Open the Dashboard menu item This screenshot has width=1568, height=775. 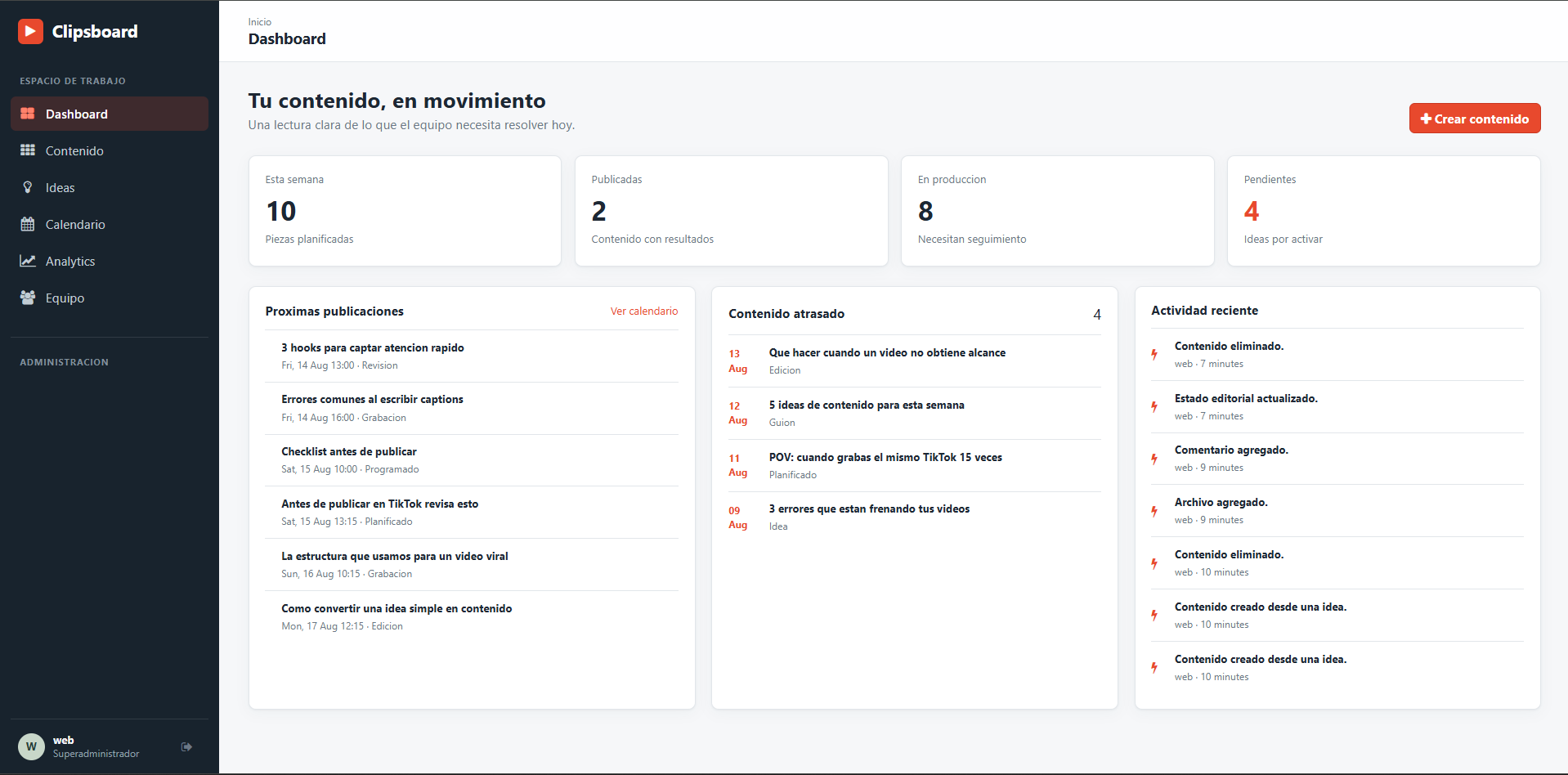(x=110, y=114)
